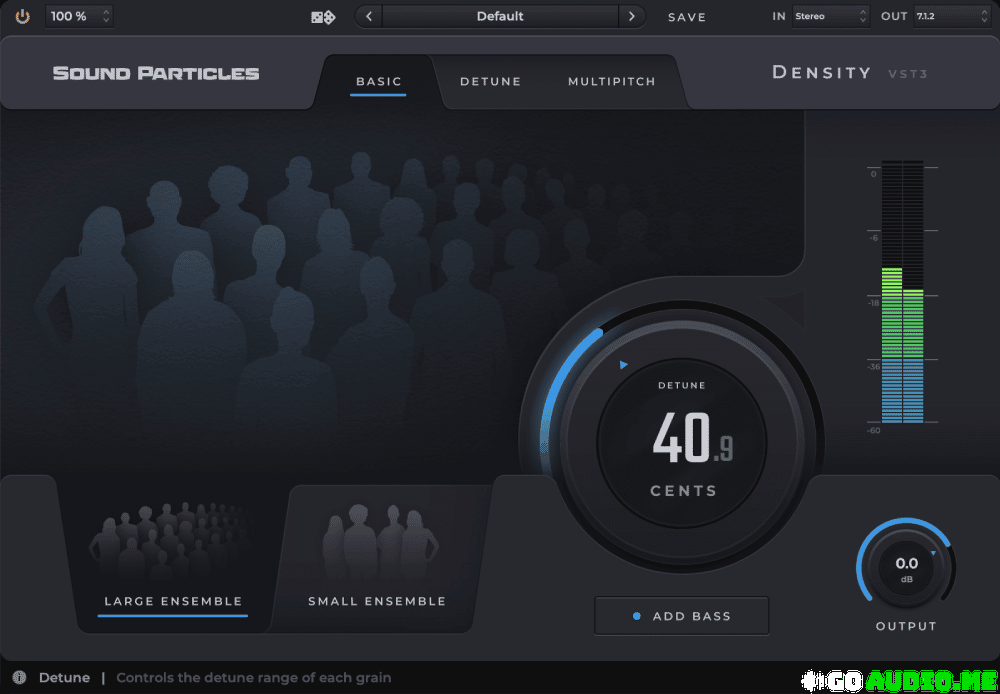Open the Default preset name menu
Screen dimensions: 1000x694
[500, 17]
